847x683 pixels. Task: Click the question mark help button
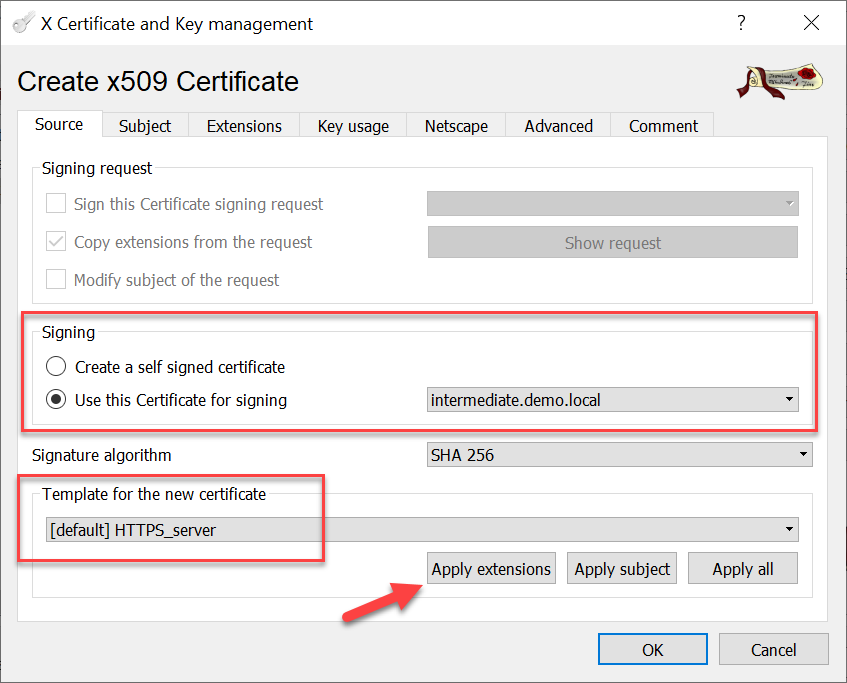(741, 23)
